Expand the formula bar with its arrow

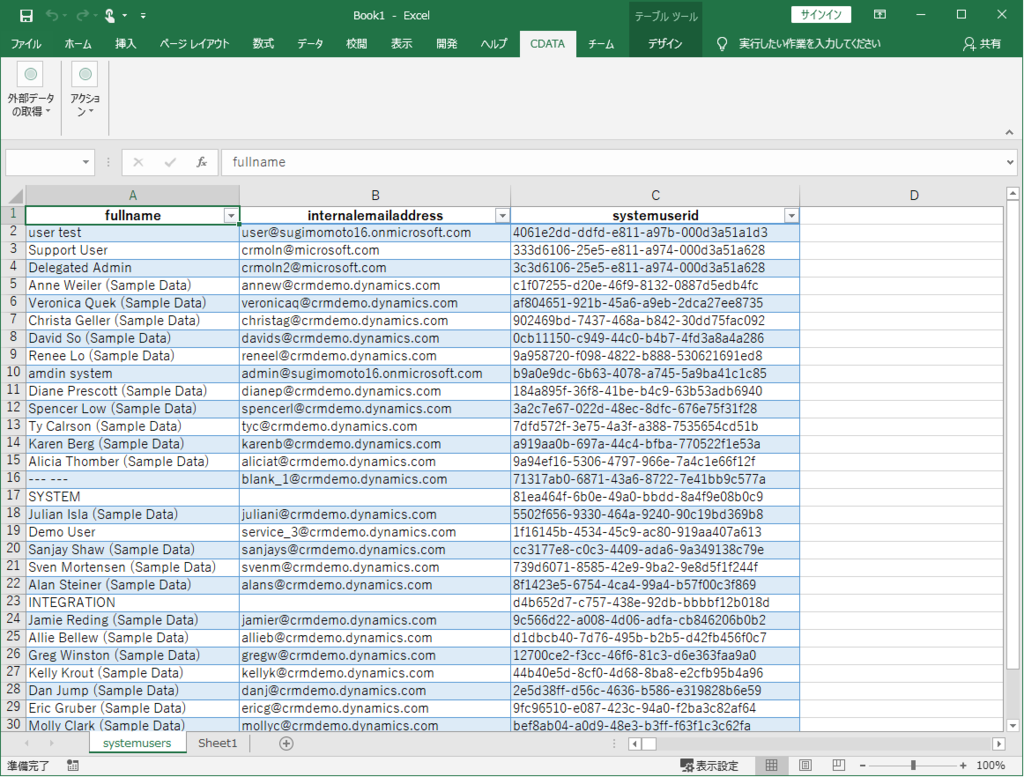click(1010, 162)
